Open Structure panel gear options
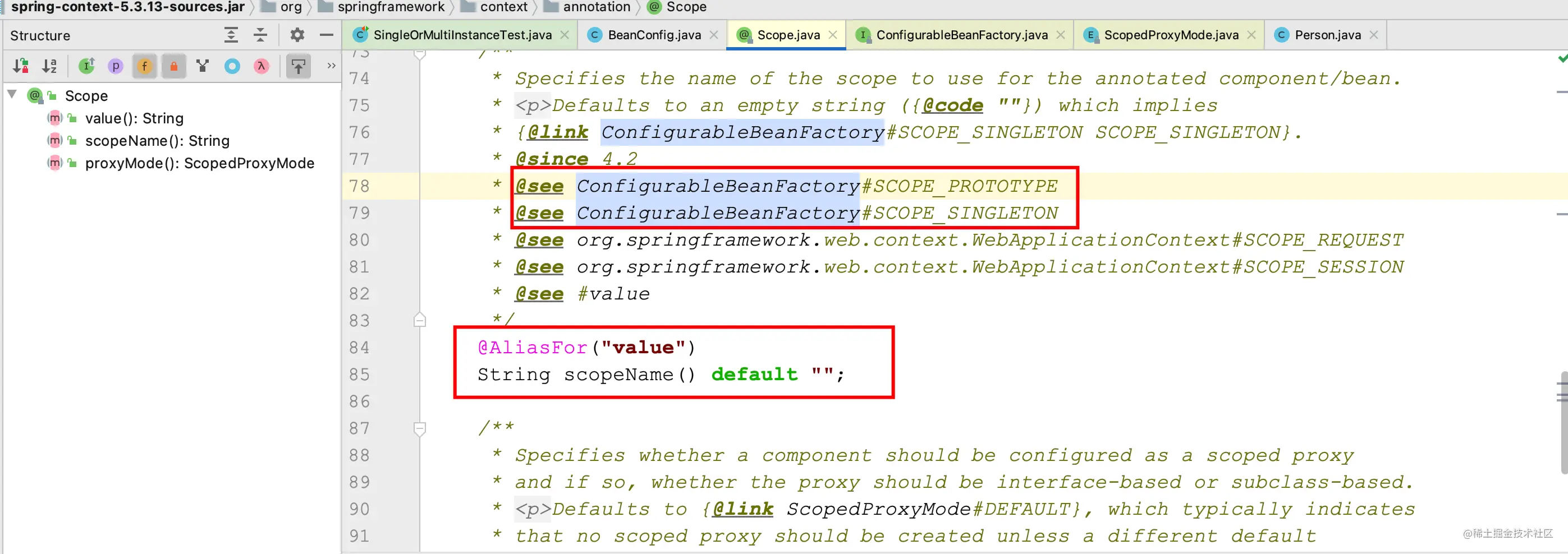The image size is (1568, 554). click(297, 35)
